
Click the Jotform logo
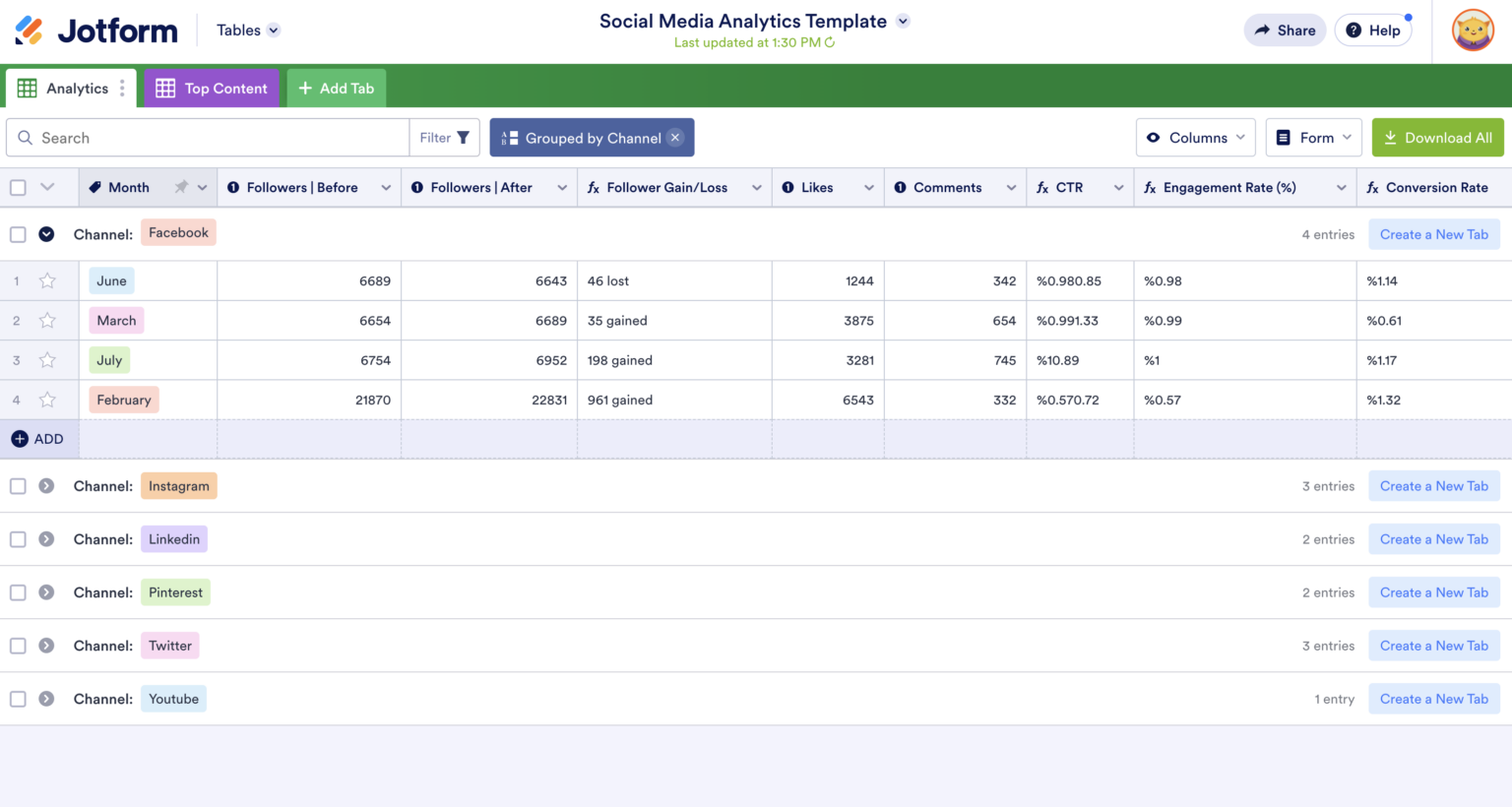tap(94, 30)
